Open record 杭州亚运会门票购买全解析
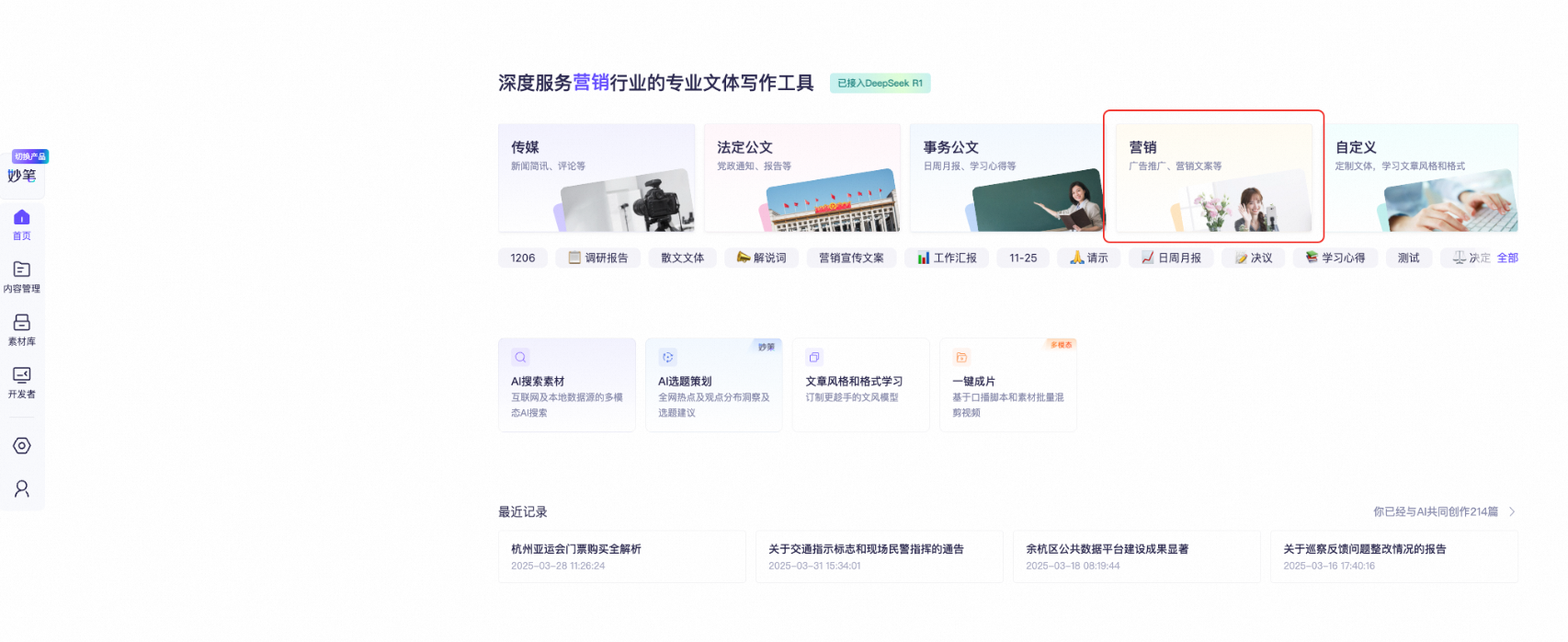The width and height of the screenshot is (1568, 642). click(622, 556)
